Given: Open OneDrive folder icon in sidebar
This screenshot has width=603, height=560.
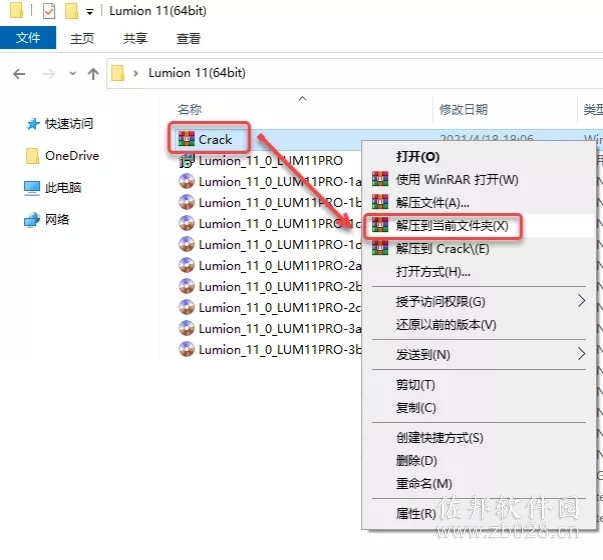Looking at the screenshot, I should click(32, 156).
